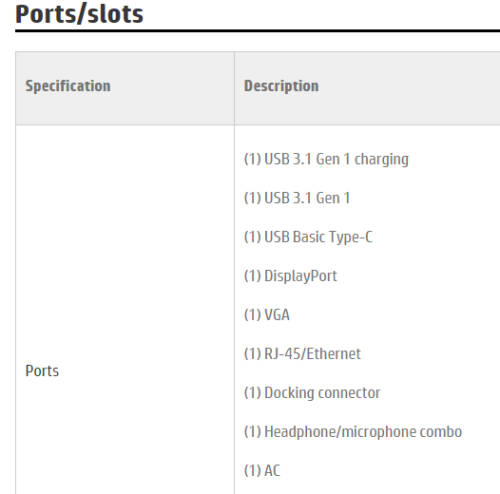Click the (1) before VGA

tap(252, 315)
